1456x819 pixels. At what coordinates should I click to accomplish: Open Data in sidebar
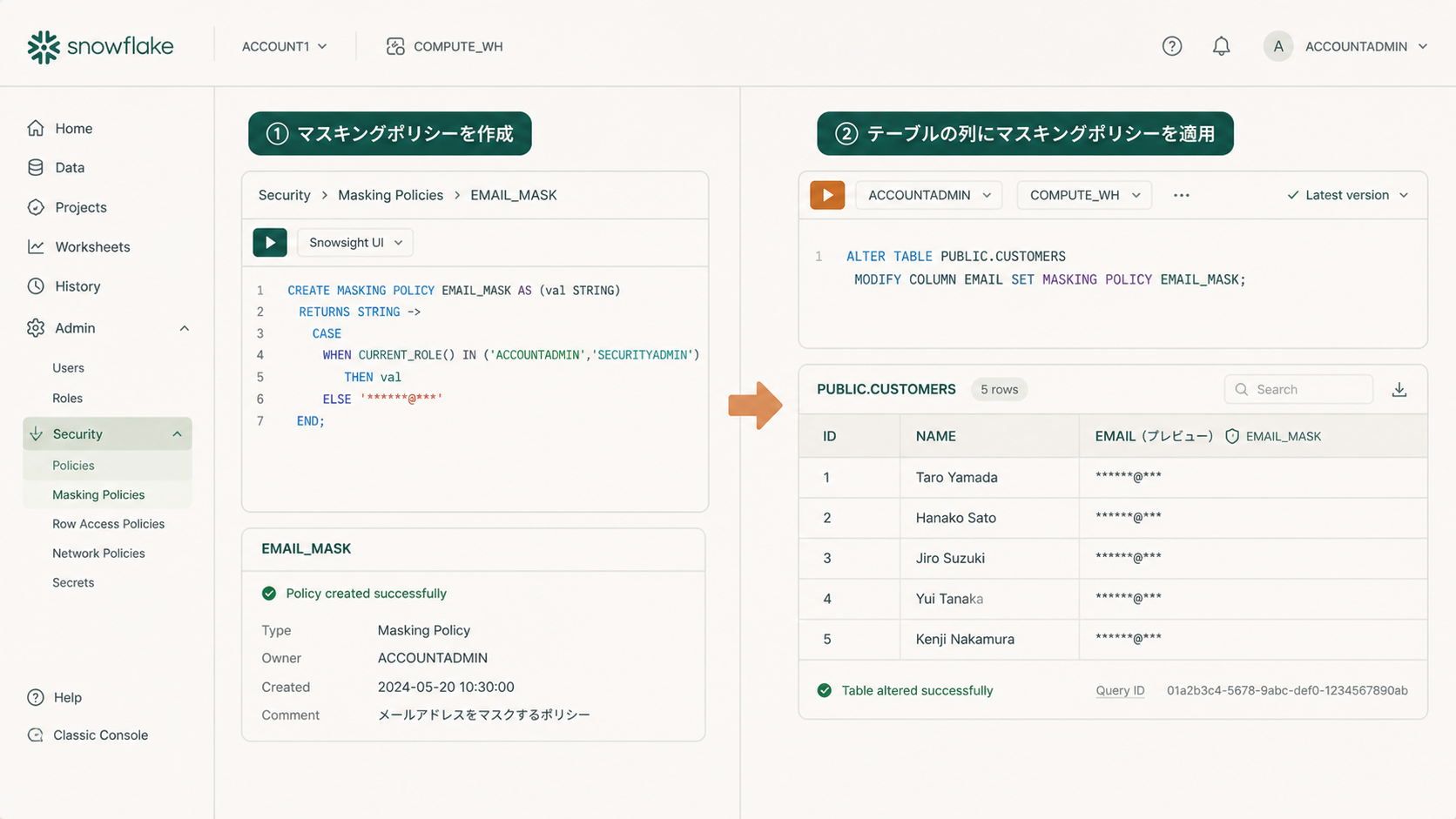[x=70, y=167]
